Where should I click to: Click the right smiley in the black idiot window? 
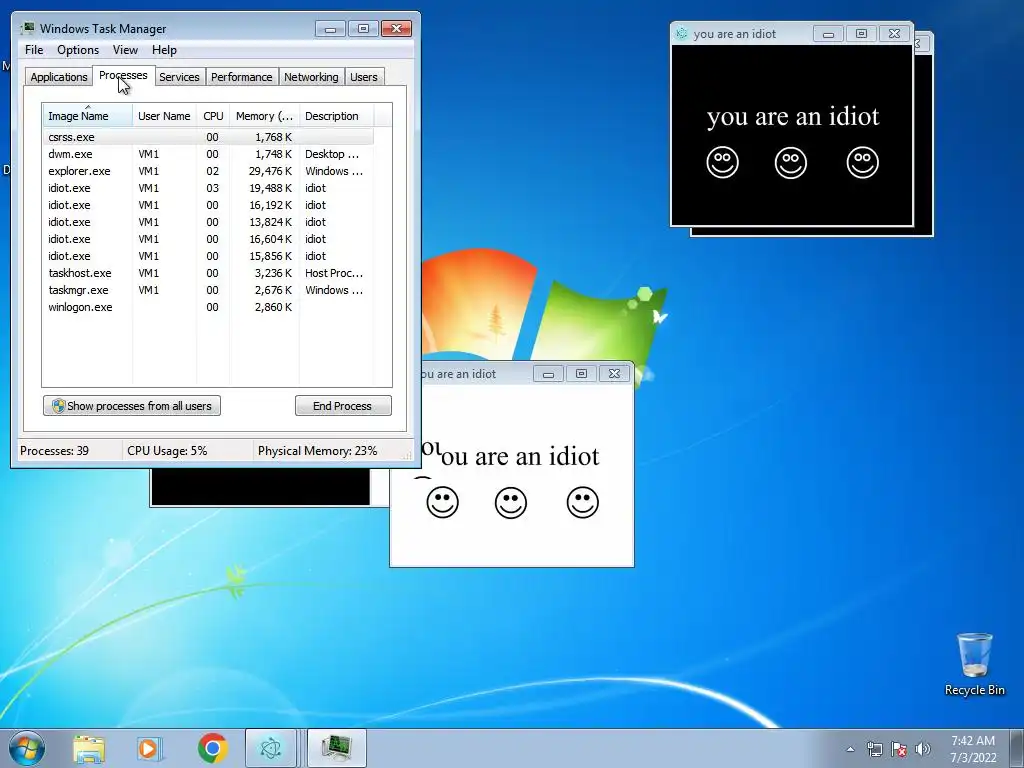(863, 163)
